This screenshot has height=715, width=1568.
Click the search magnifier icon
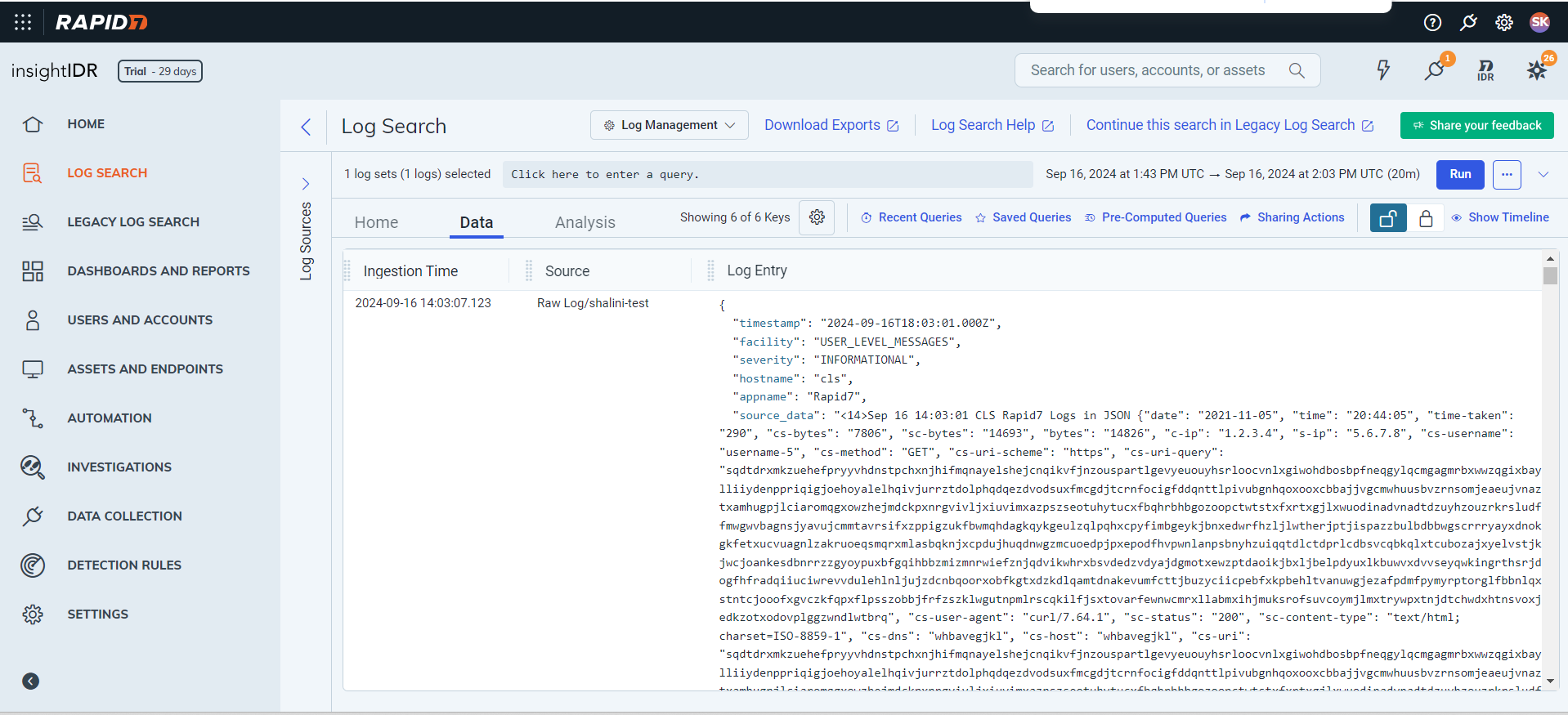coord(1297,70)
